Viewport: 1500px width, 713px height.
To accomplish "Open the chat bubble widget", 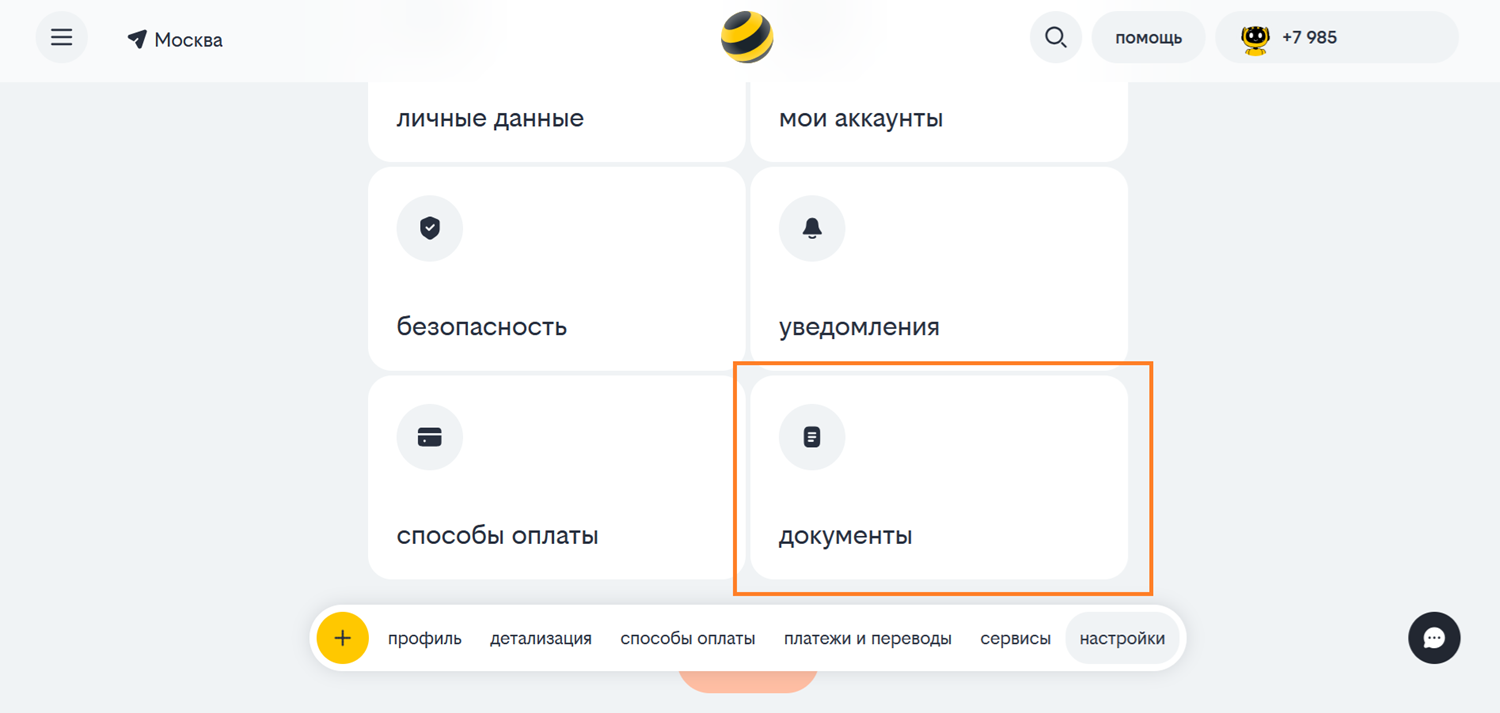I will tap(1434, 638).
